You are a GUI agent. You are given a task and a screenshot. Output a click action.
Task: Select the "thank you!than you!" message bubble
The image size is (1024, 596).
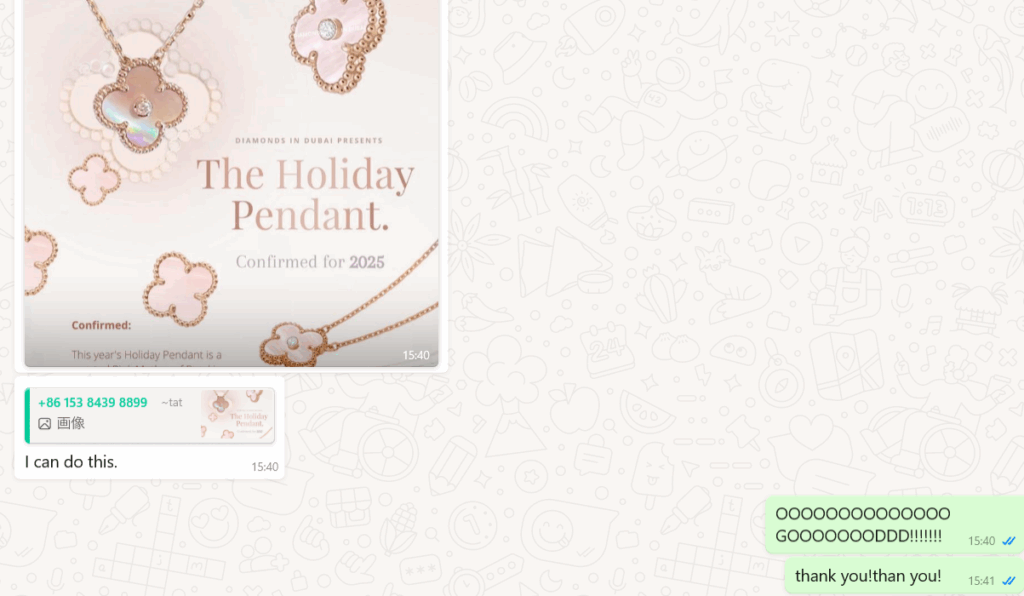point(904,575)
